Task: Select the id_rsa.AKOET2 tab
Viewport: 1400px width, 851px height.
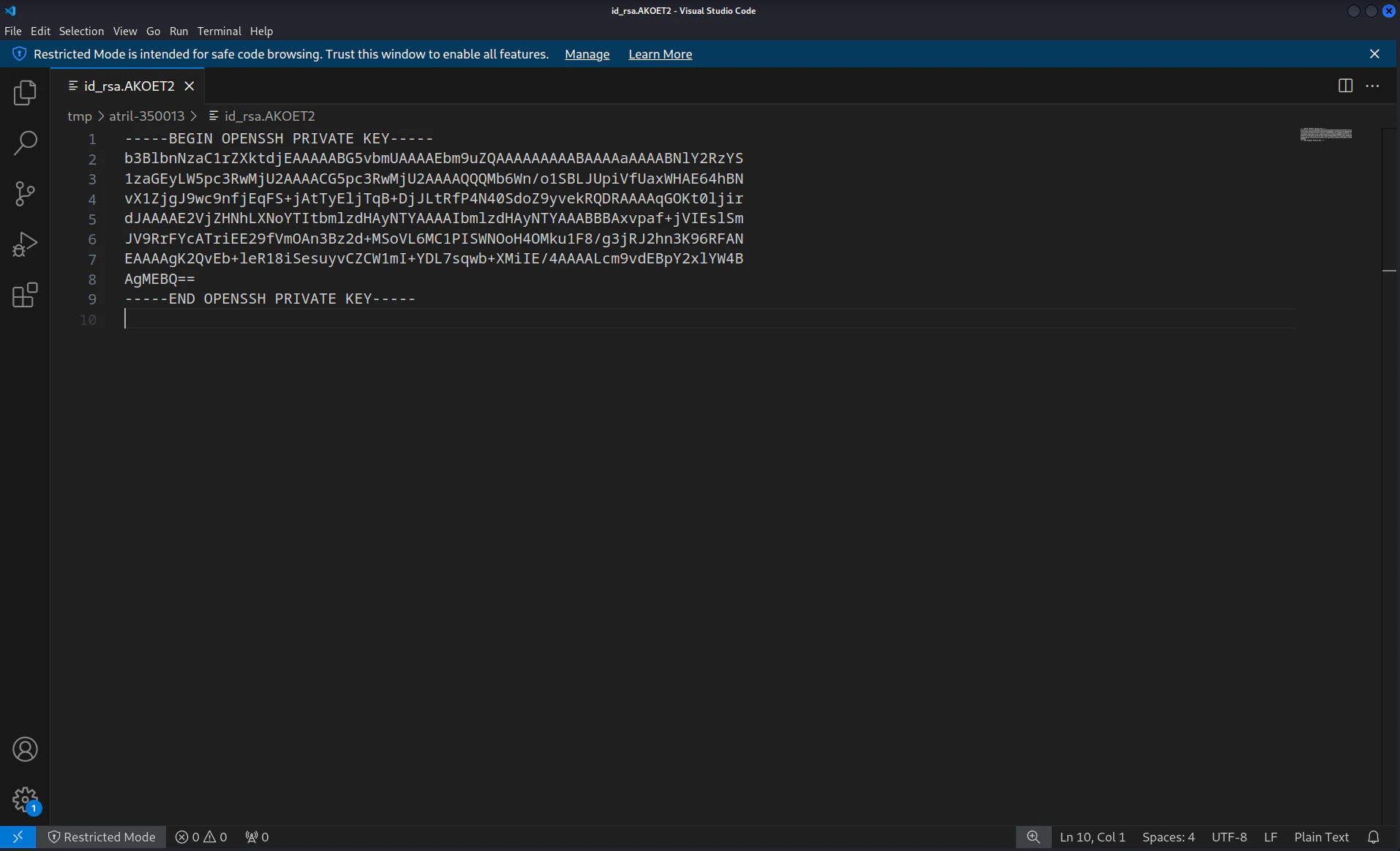Action: pyautogui.click(x=129, y=86)
